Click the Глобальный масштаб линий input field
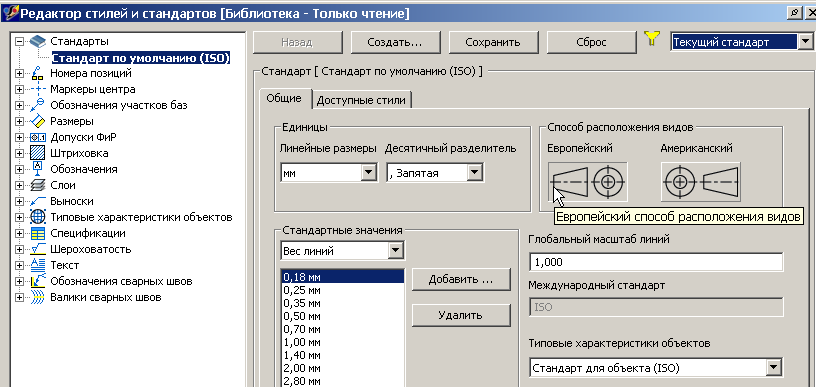The width and height of the screenshot is (816, 387). tap(656, 262)
